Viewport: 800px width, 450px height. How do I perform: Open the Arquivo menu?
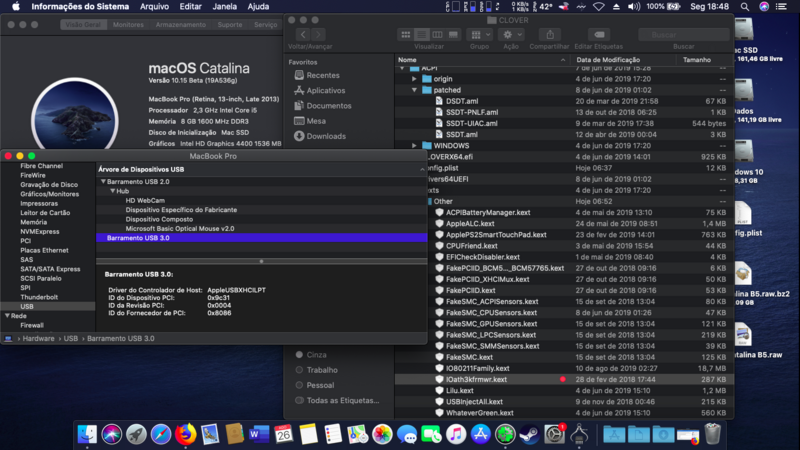[x=154, y=7]
